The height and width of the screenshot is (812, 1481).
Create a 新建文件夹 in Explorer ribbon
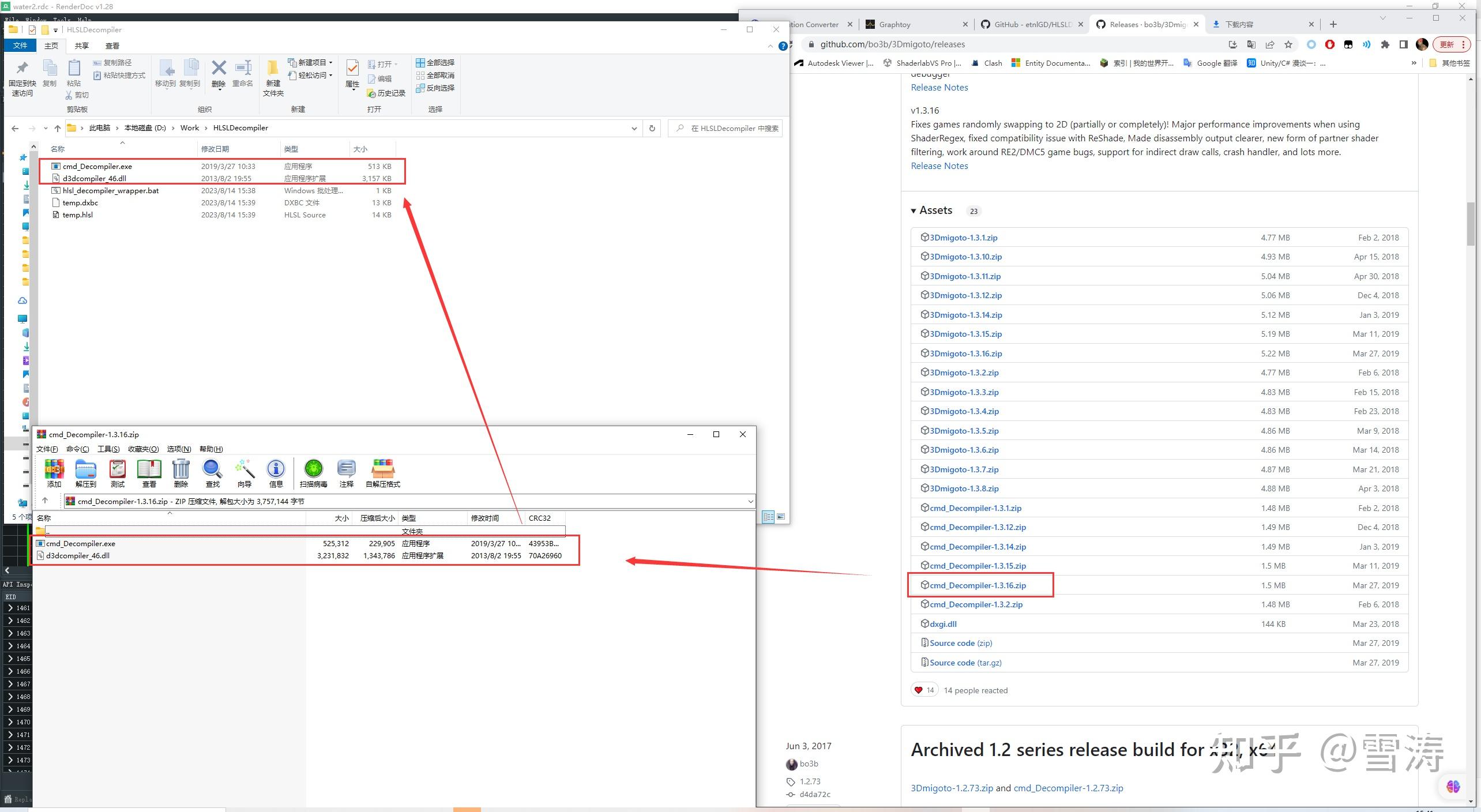(273, 77)
